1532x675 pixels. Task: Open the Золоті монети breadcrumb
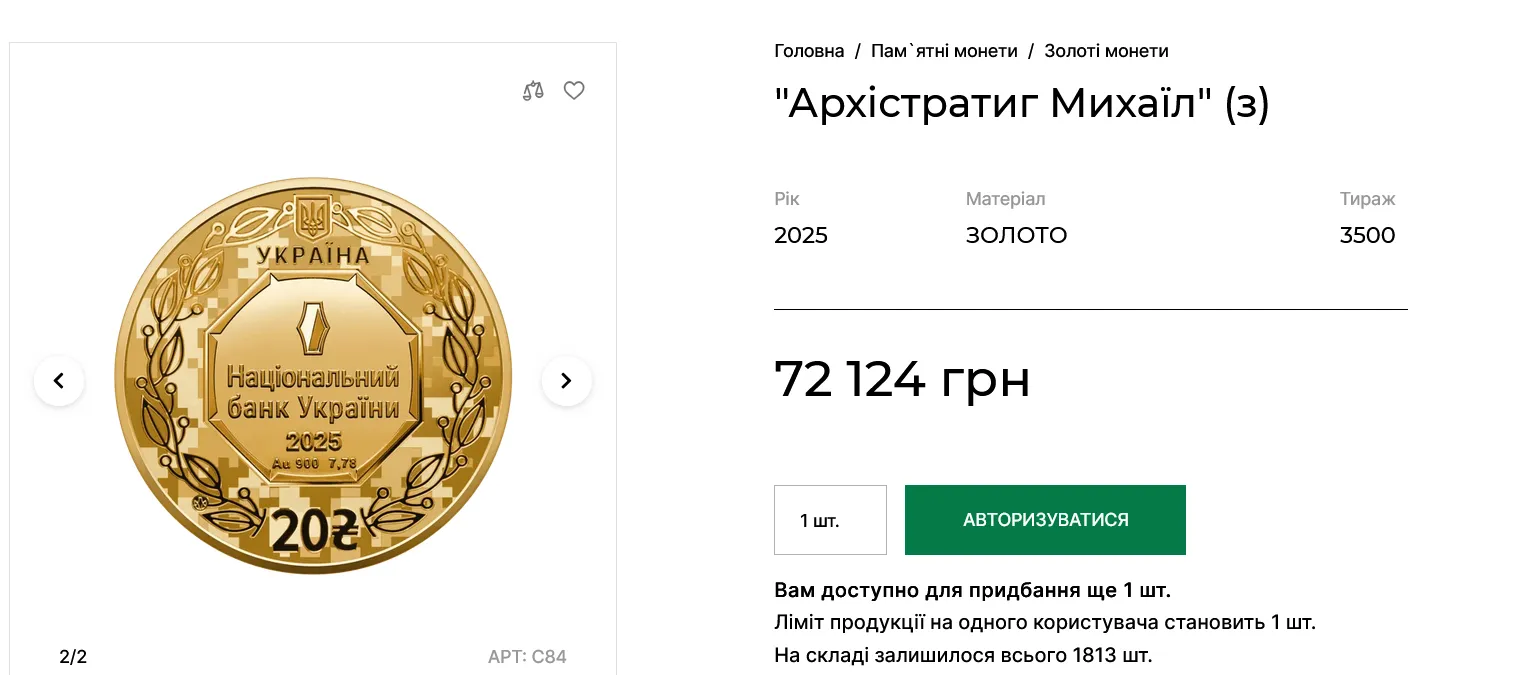(x=1106, y=50)
